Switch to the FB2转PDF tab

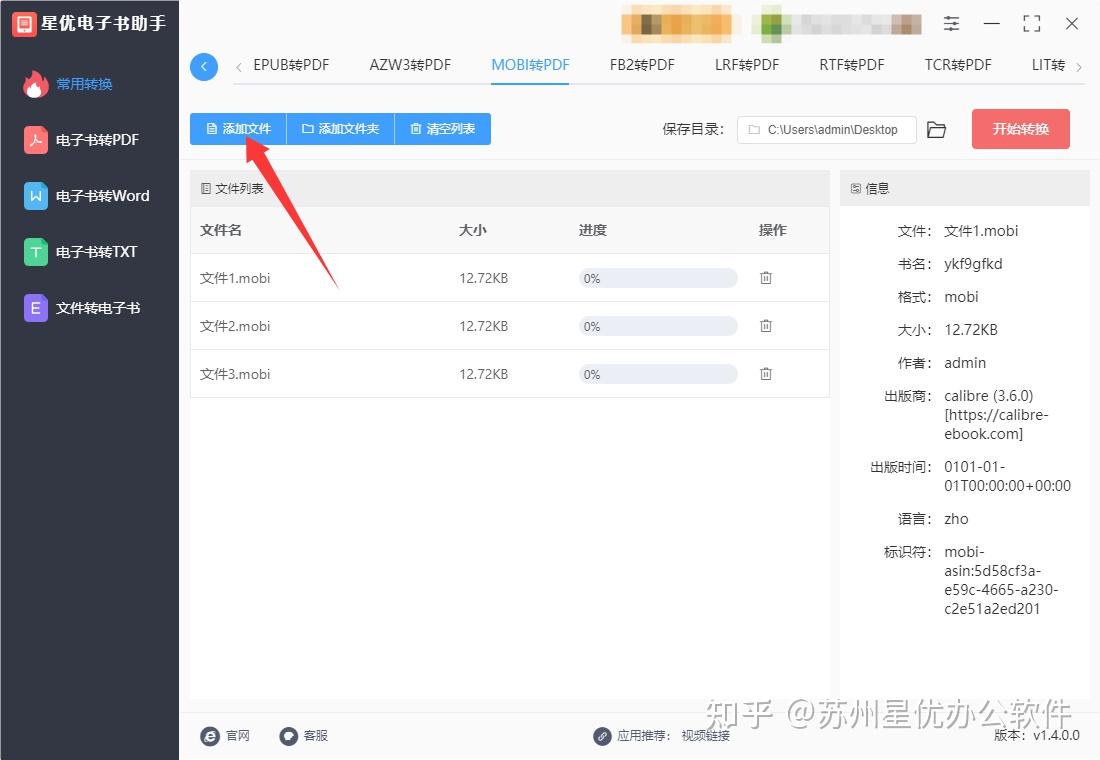click(641, 64)
